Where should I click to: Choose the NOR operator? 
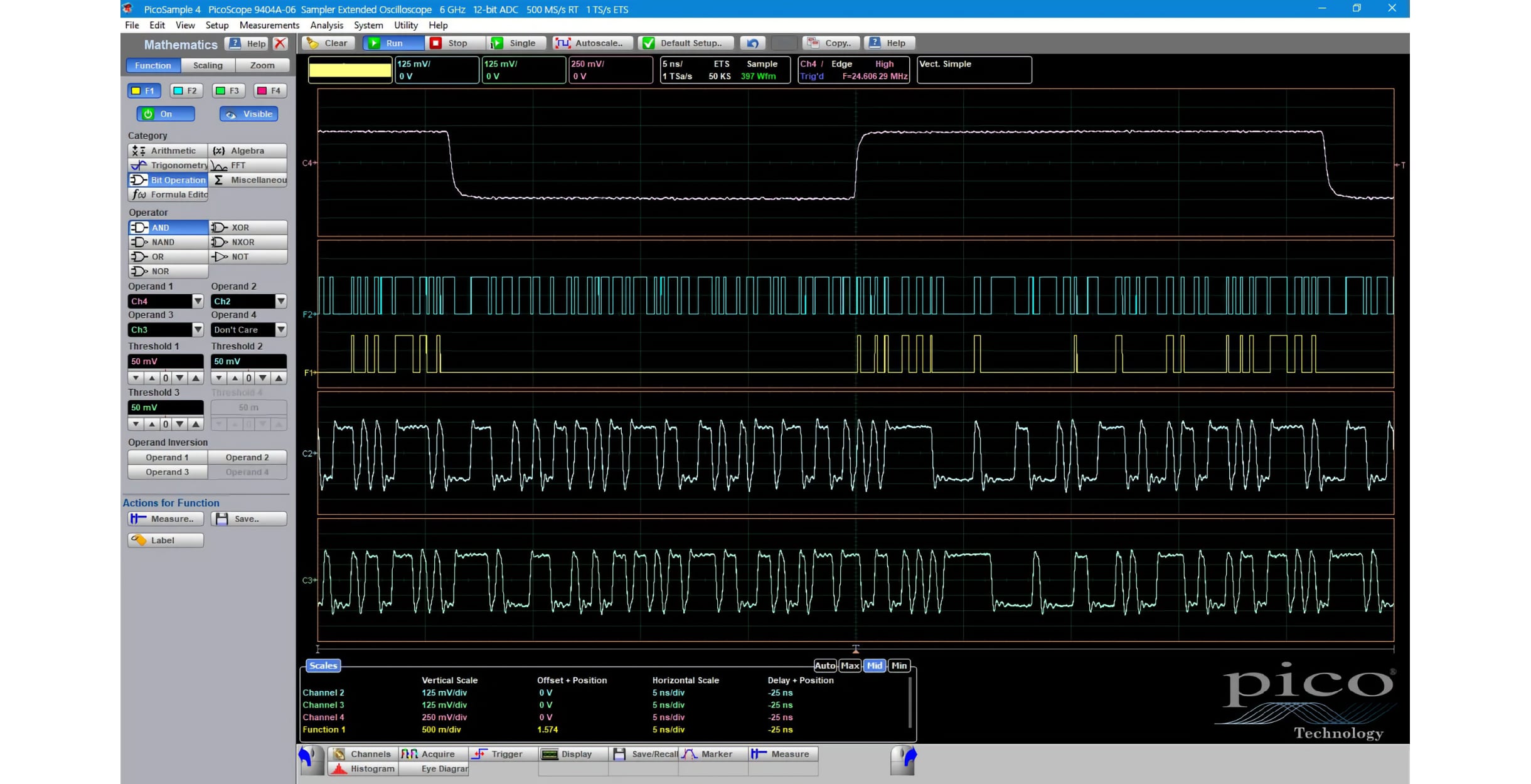168,272
